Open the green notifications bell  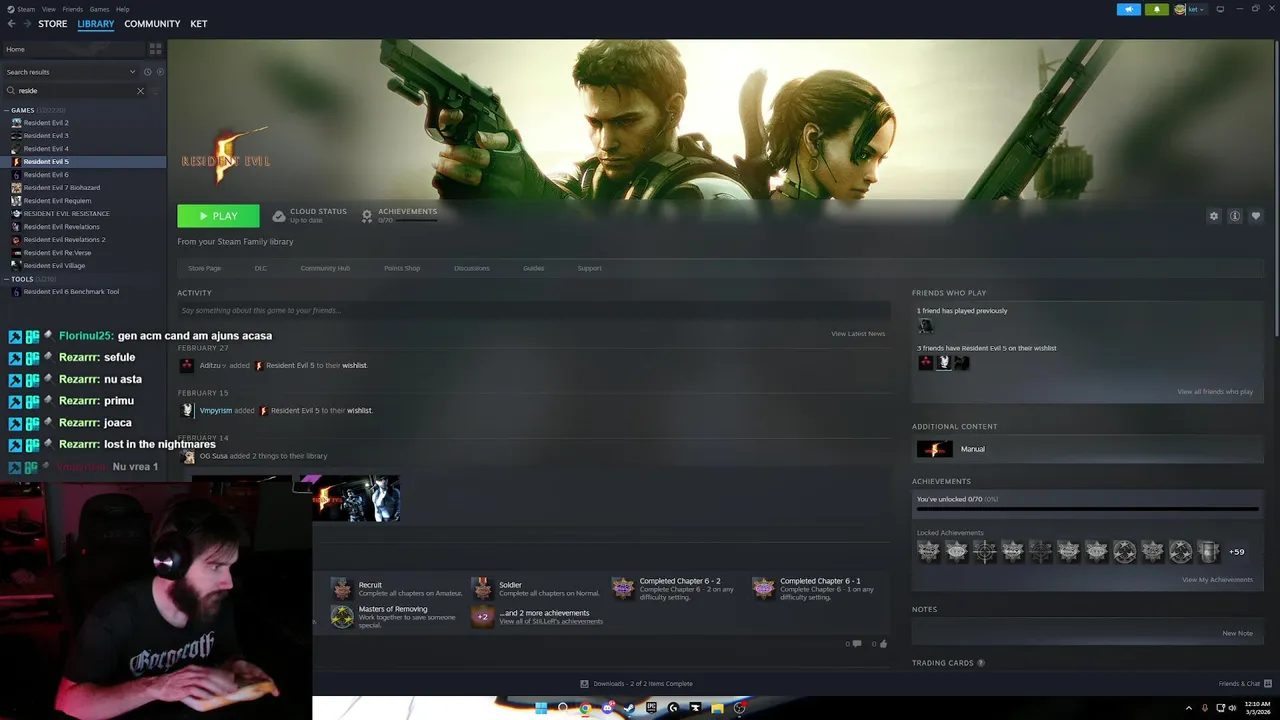(1157, 9)
